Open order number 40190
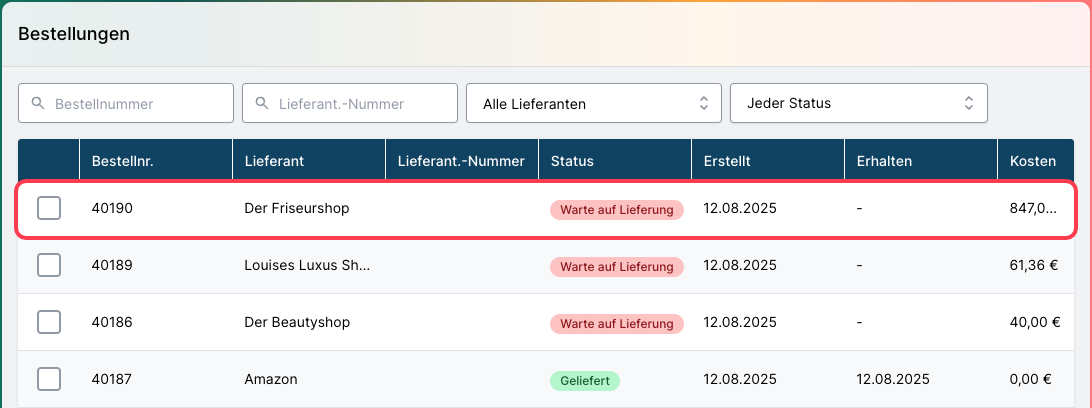 [112, 208]
